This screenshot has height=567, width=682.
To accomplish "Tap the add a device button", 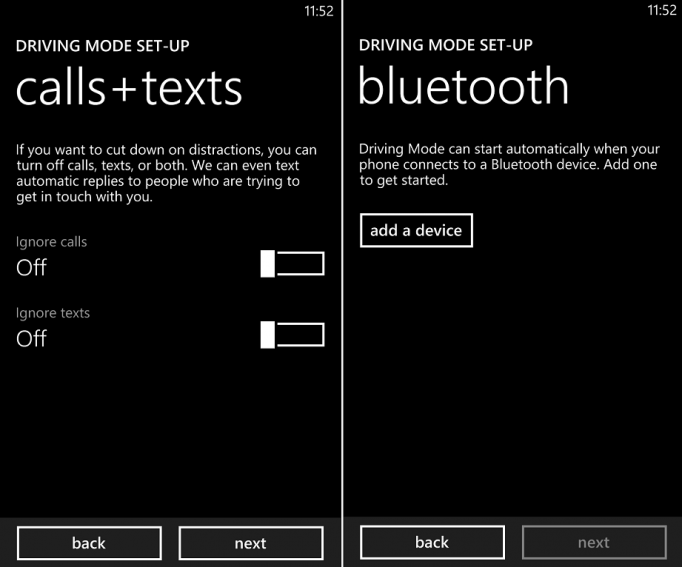I will [x=416, y=230].
